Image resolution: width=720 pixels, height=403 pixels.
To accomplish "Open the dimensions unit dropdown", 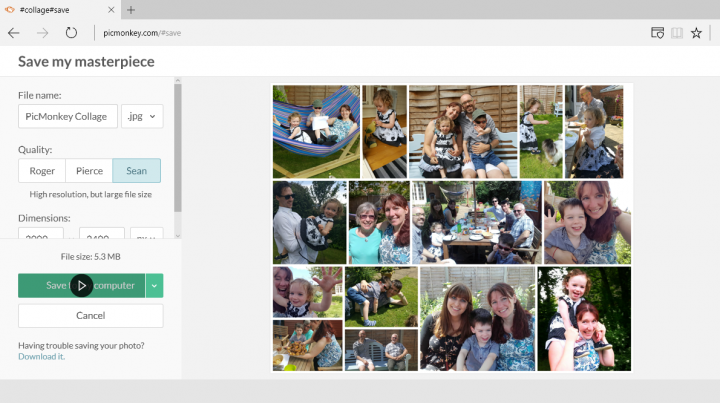I will point(146,233).
